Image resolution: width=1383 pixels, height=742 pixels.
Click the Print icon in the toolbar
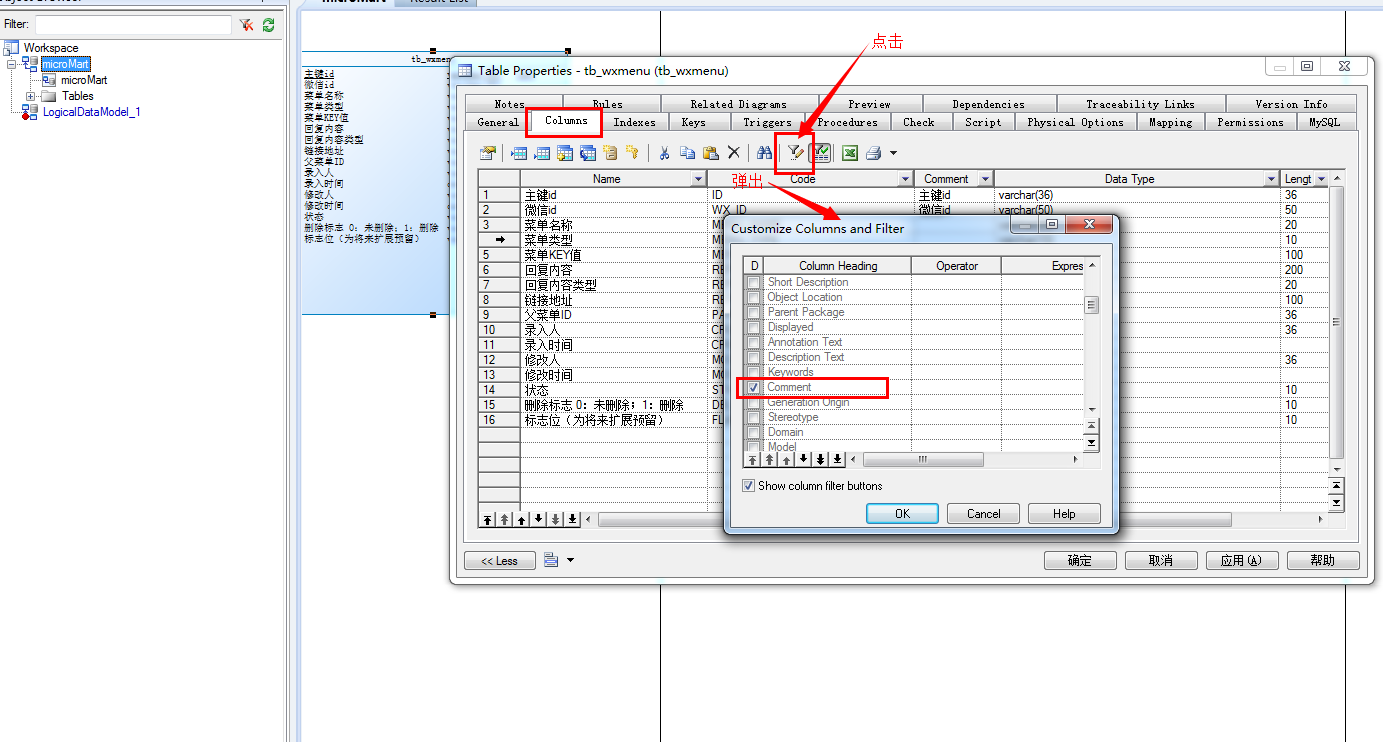click(873, 153)
